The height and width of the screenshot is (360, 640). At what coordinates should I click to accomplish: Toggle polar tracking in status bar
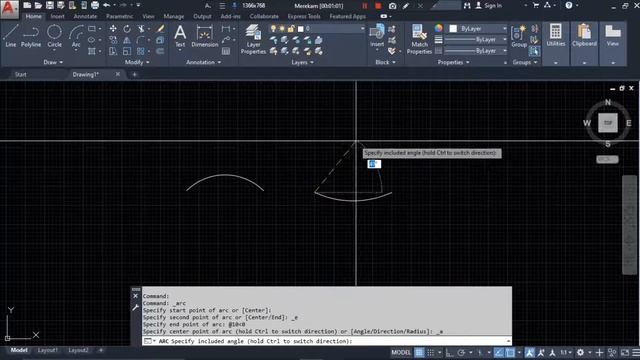[x=462, y=352]
